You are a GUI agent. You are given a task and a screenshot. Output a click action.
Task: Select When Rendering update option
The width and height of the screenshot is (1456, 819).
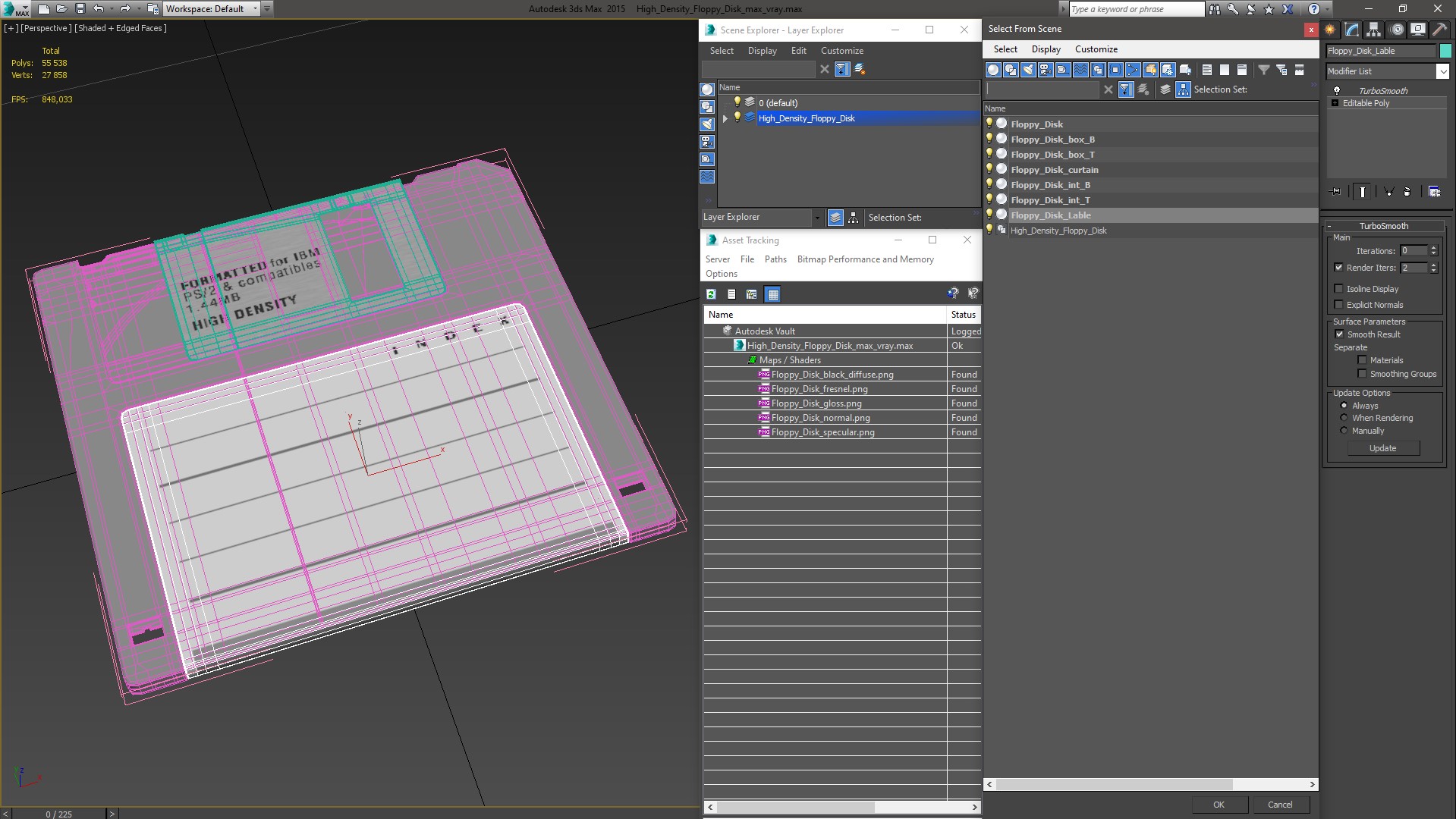coord(1344,418)
